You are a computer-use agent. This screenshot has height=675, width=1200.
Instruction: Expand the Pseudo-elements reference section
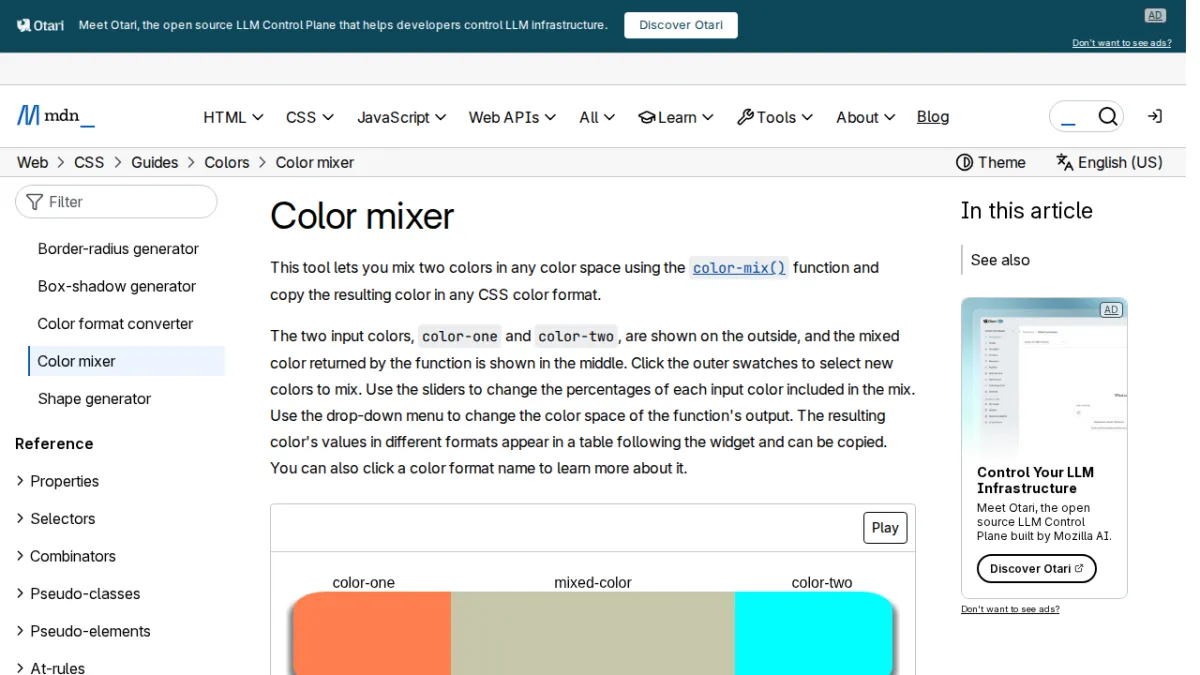pyautogui.click(x=83, y=631)
